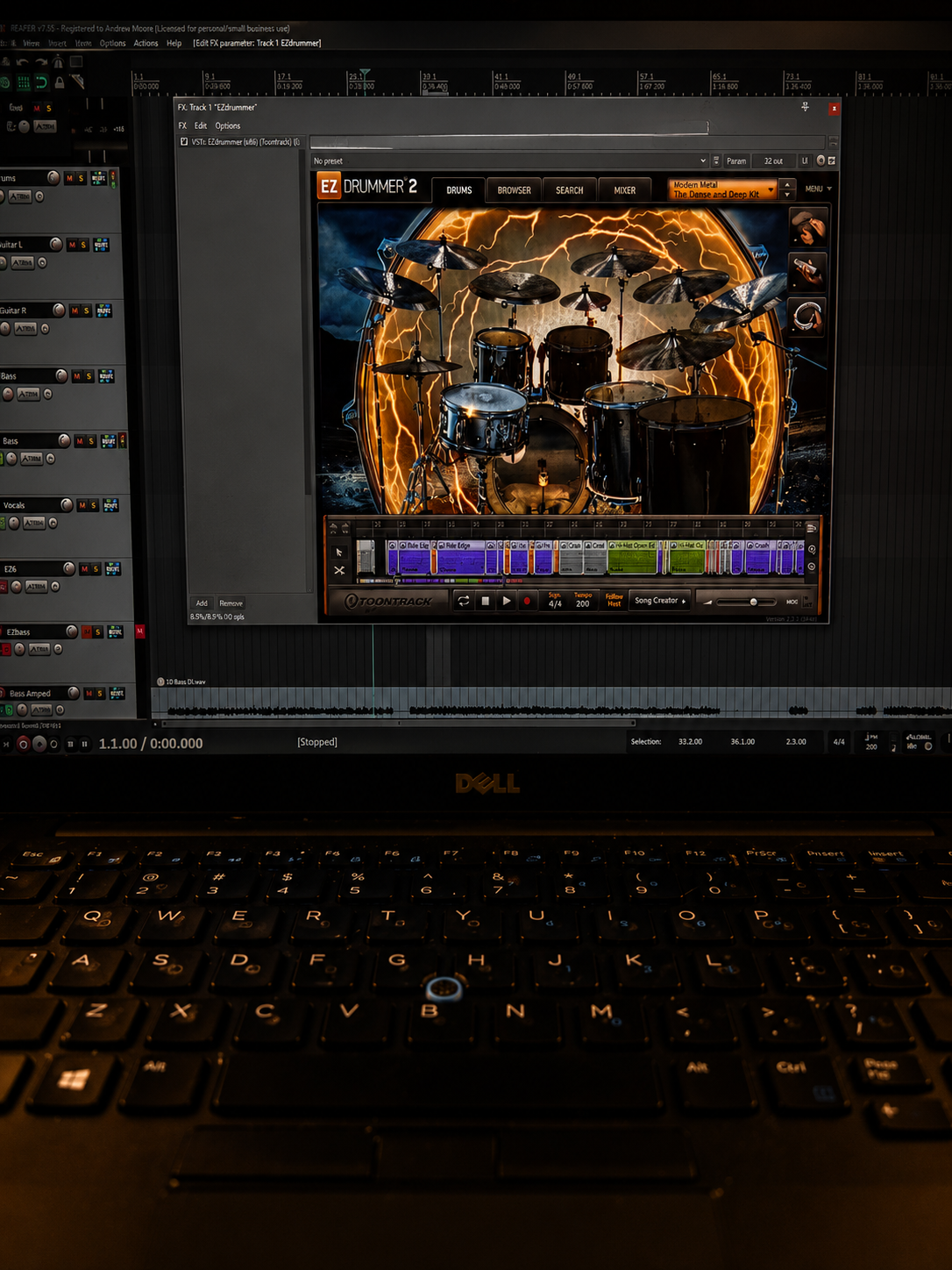The image size is (952, 1270).
Task: Switch to the BROWSER tab
Action: tap(514, 190)
